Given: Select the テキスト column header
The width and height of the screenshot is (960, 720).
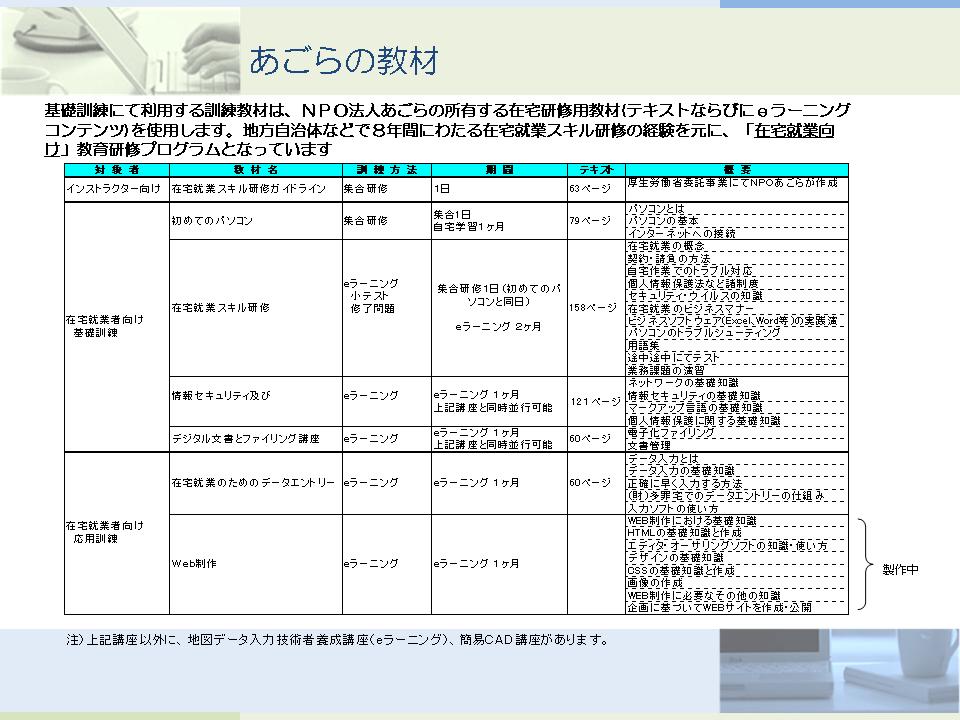Looking at the screenshot, I should [x=596, y=170].
